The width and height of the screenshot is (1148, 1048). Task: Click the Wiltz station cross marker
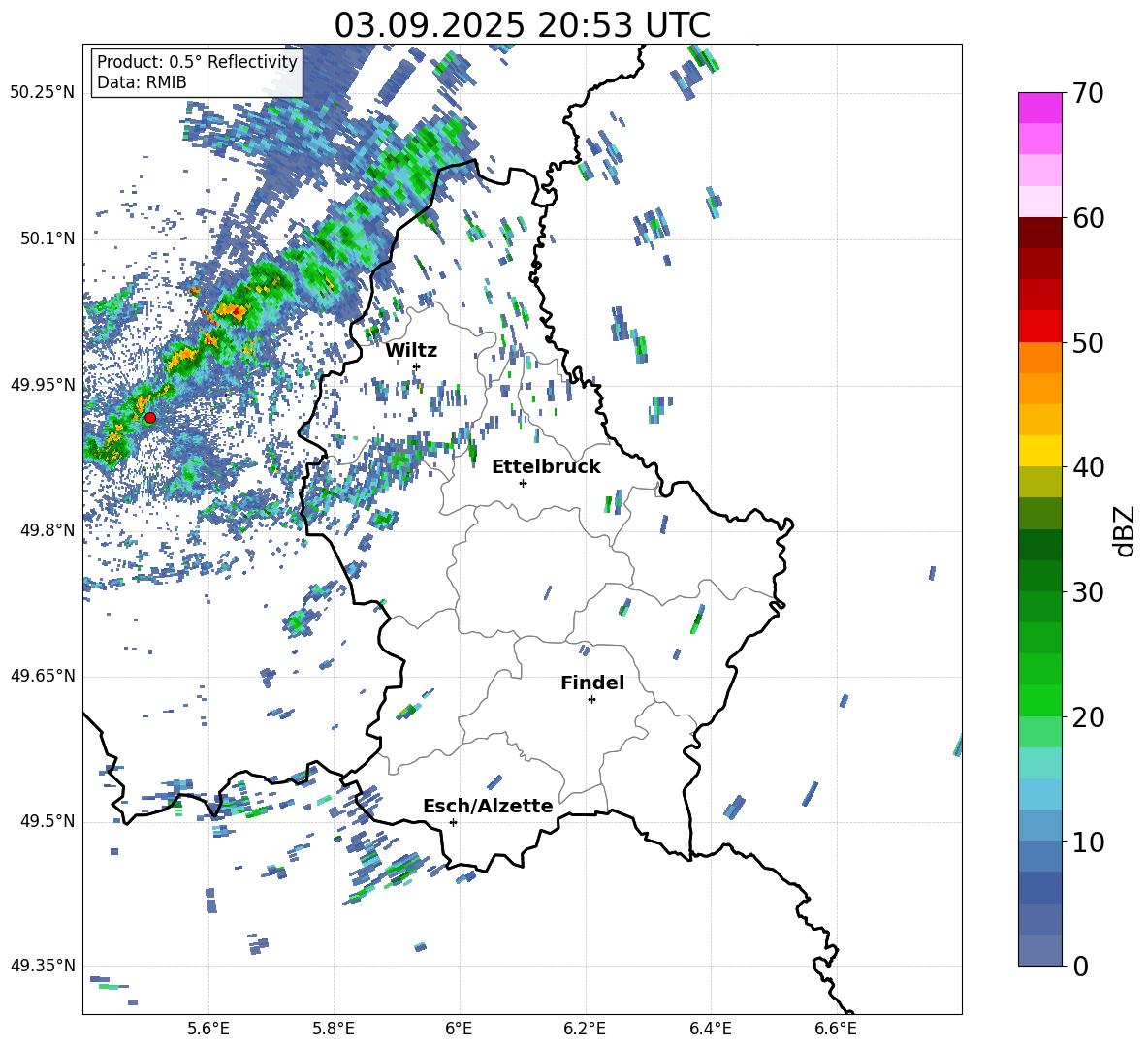[417, 366]
